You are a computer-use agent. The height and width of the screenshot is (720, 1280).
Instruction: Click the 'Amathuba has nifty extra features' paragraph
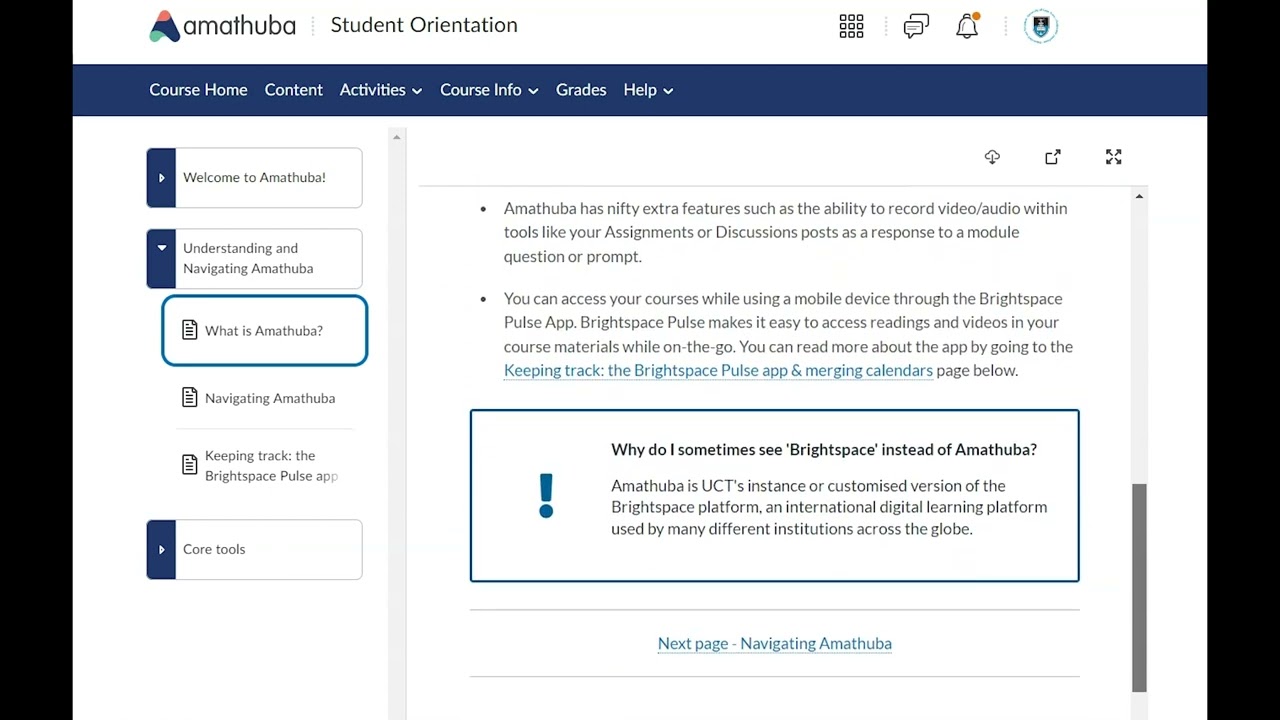pos(785,232)
